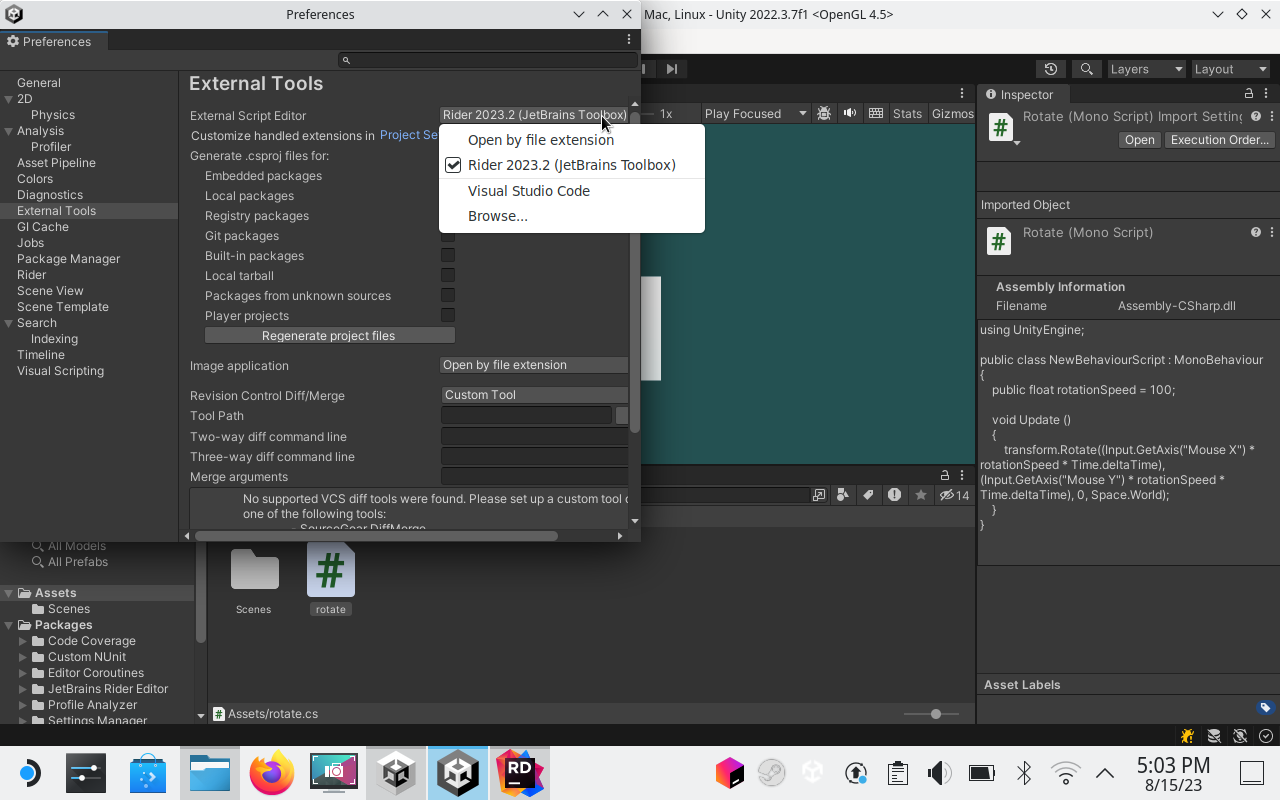Click the volume icon in system tray
This screenshot has width=1280, height=800.
(939, 773)
